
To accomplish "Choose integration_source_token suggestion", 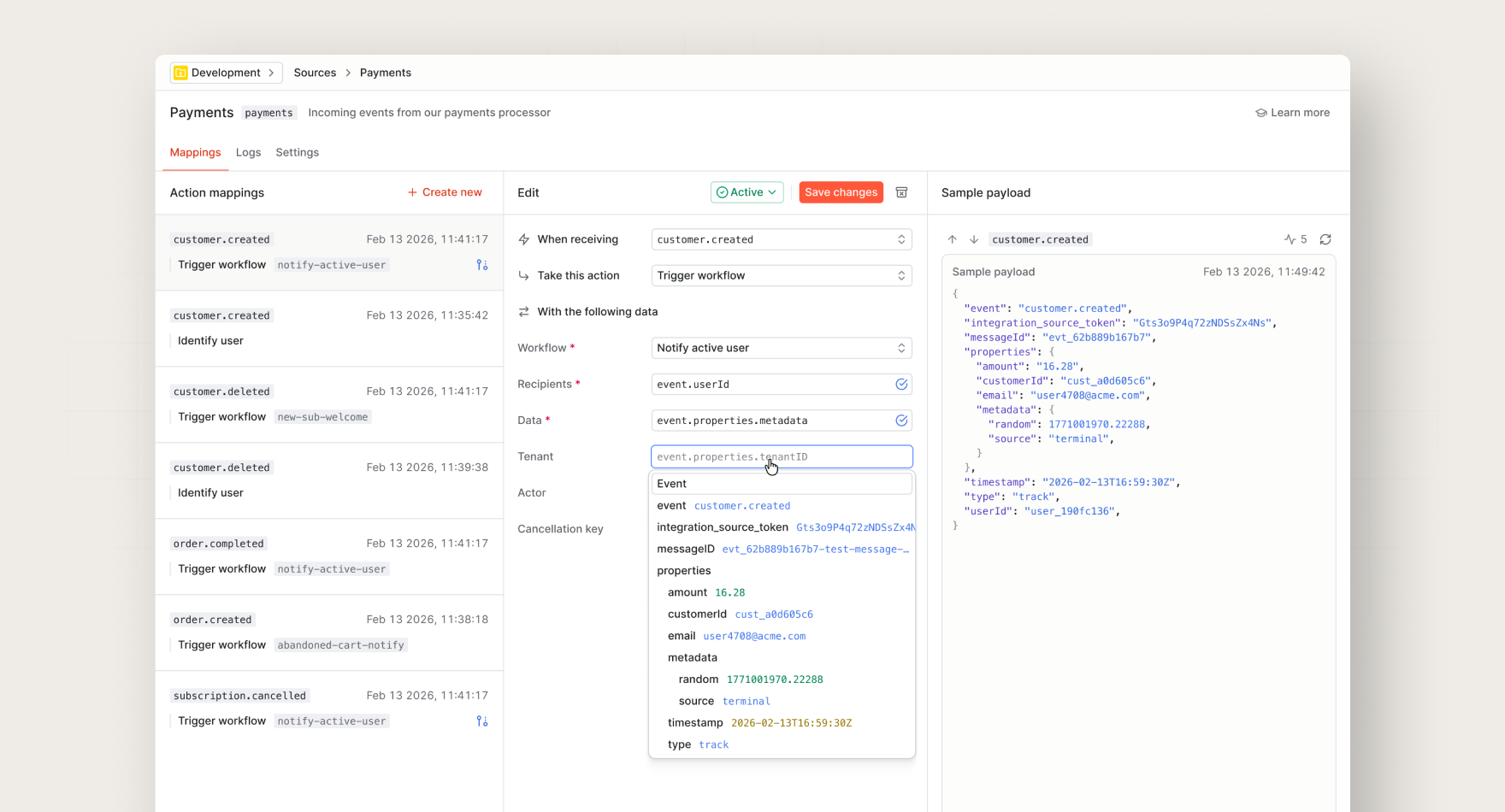I will coord(782,527).
